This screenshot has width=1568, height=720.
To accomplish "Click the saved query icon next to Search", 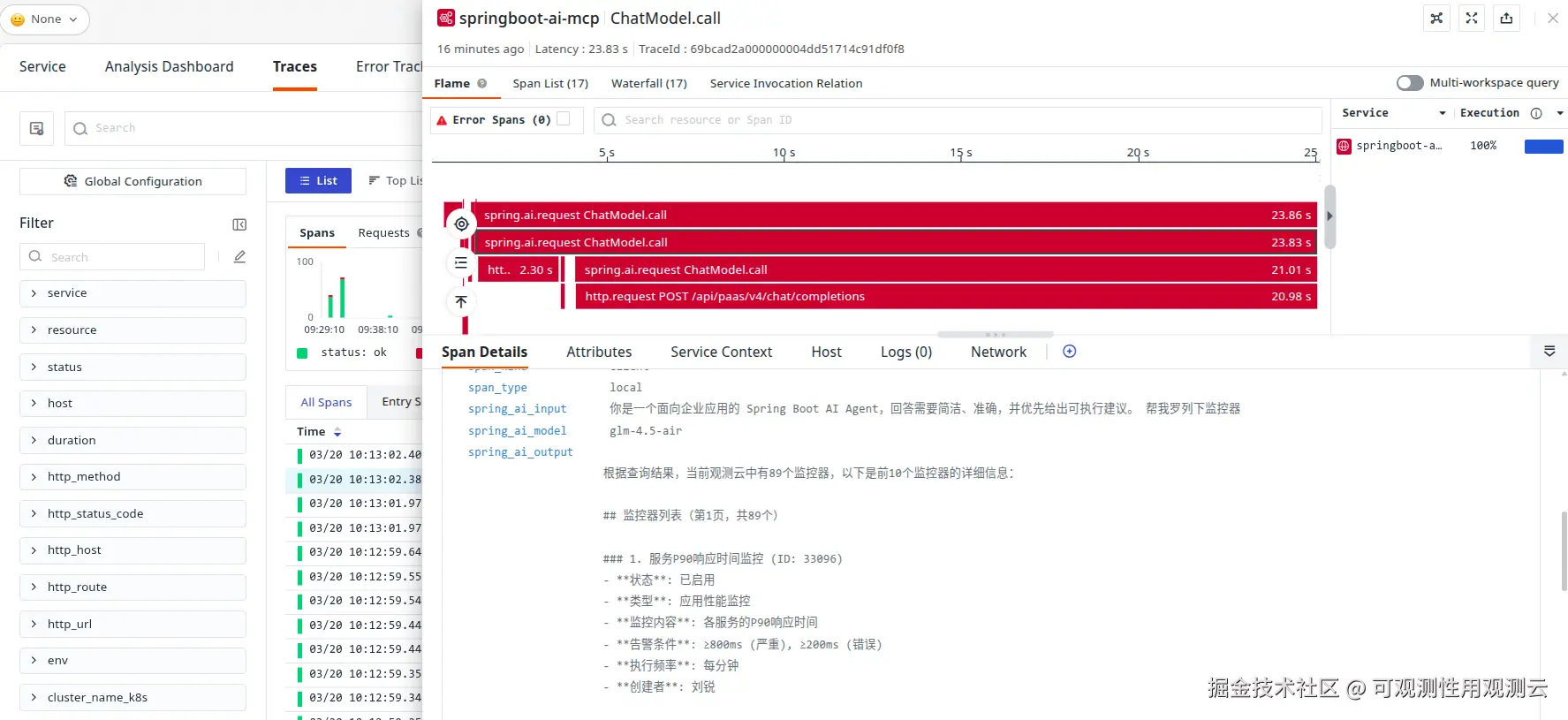I will (x=37, y=128).
